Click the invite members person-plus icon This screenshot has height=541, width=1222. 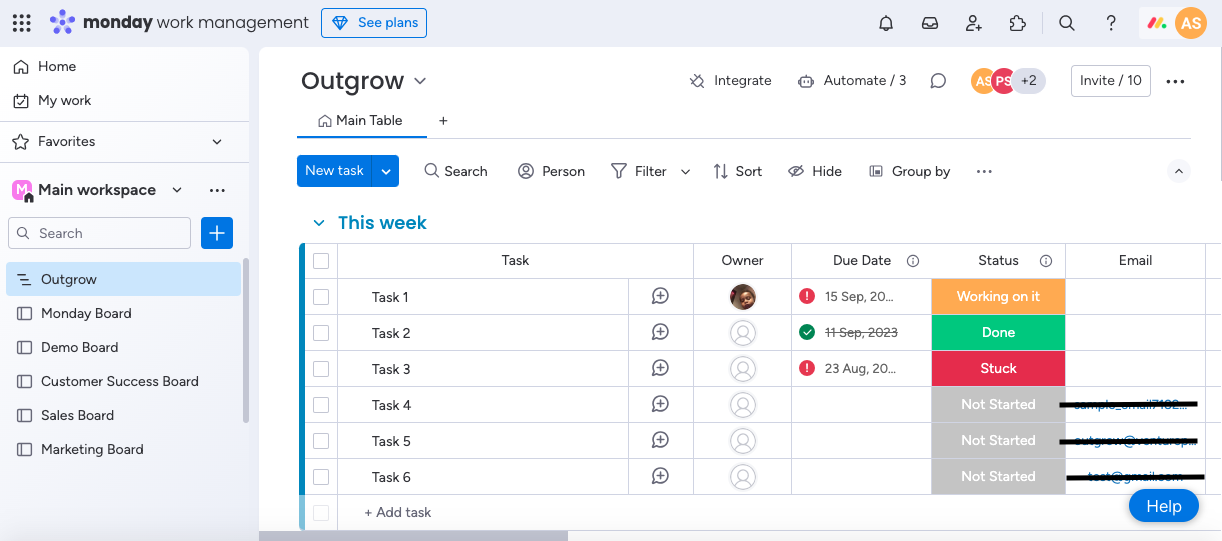click(974, 23)
